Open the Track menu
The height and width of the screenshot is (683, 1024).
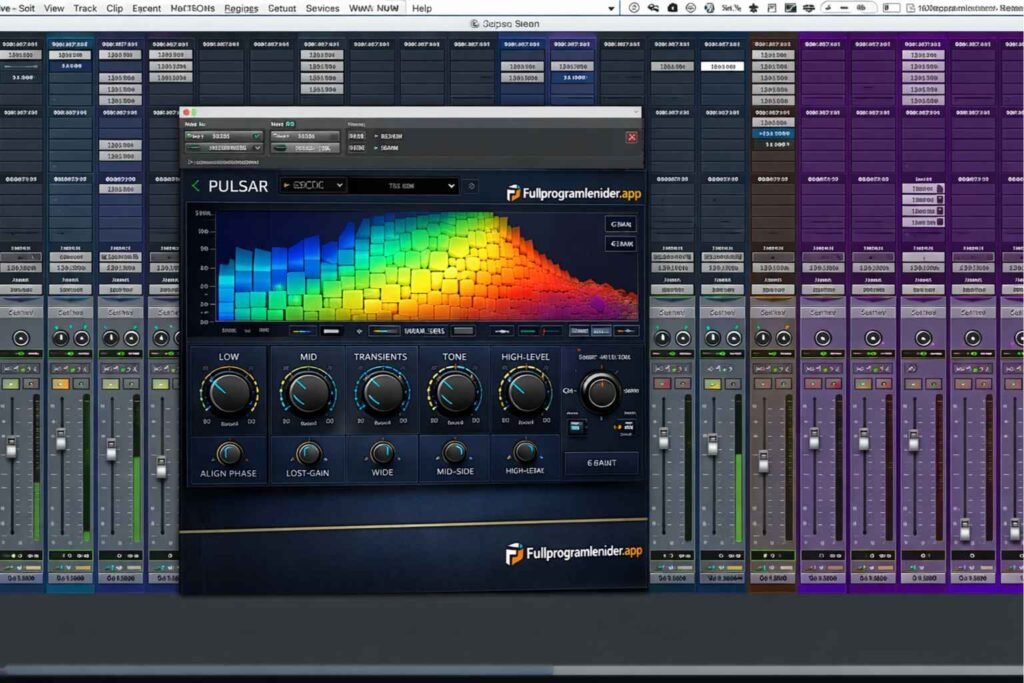click(x=85, y=8)
